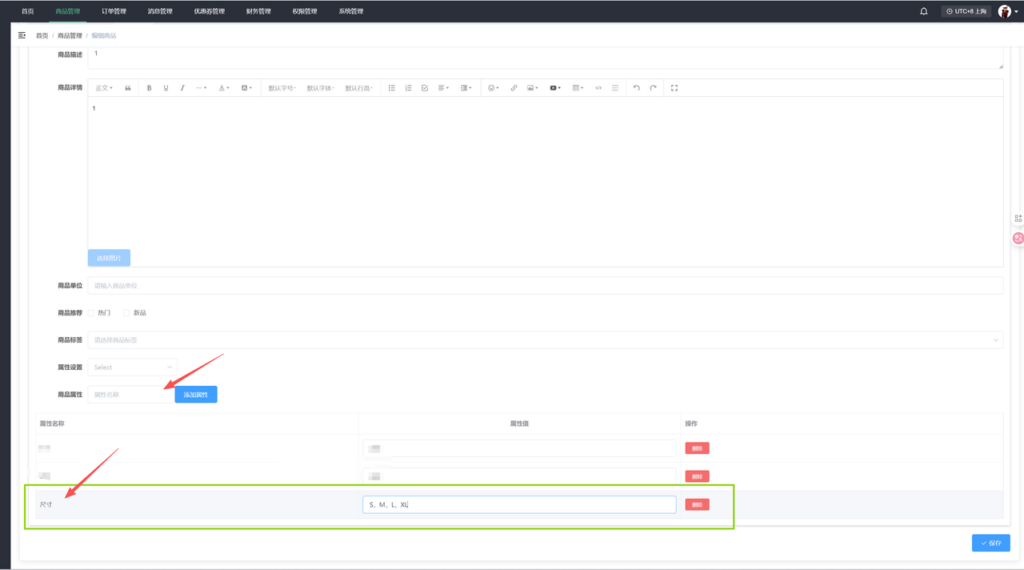Click the undo arrow in the editor toolbar
Screen dimensions: 1024x570
click(635, 88)
